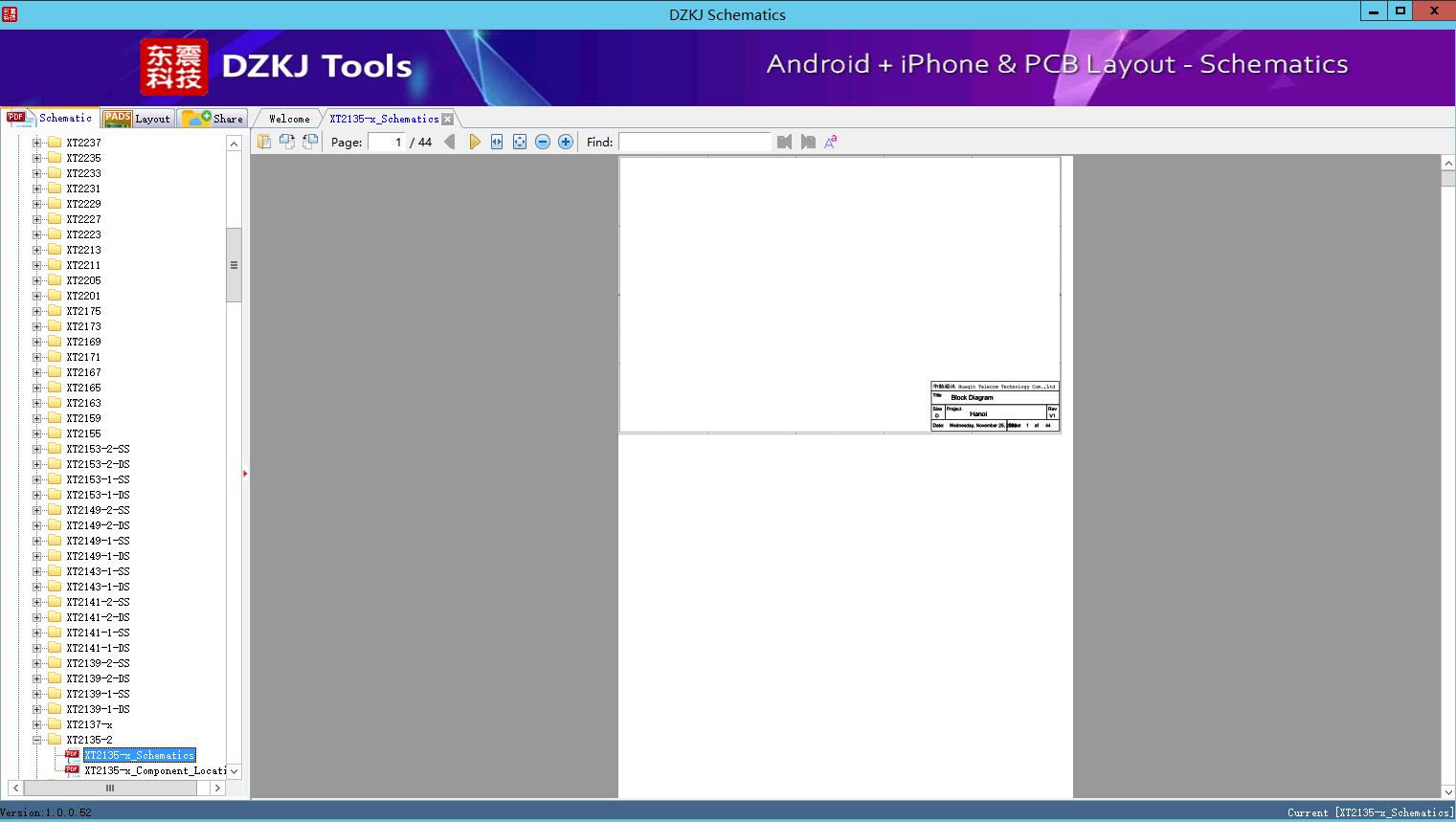Click the Version:1.0.0.52 status text
This screenshot has height=822, width=1456.
(46, 812)
